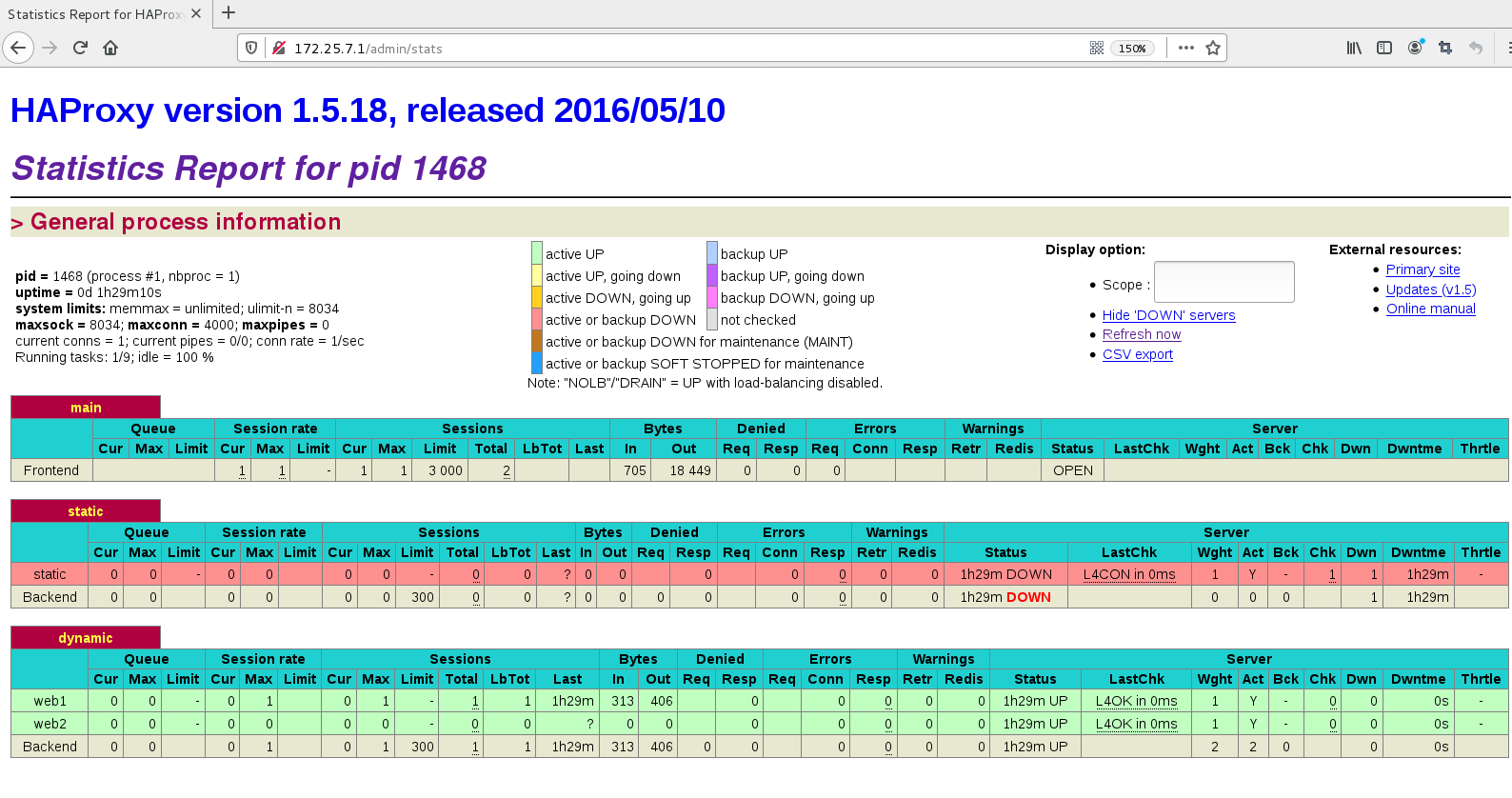Click the magenta 'backup DOWN, going up' swatch
The height and width of the screenshot is (798, 1512).
point(712,297)
